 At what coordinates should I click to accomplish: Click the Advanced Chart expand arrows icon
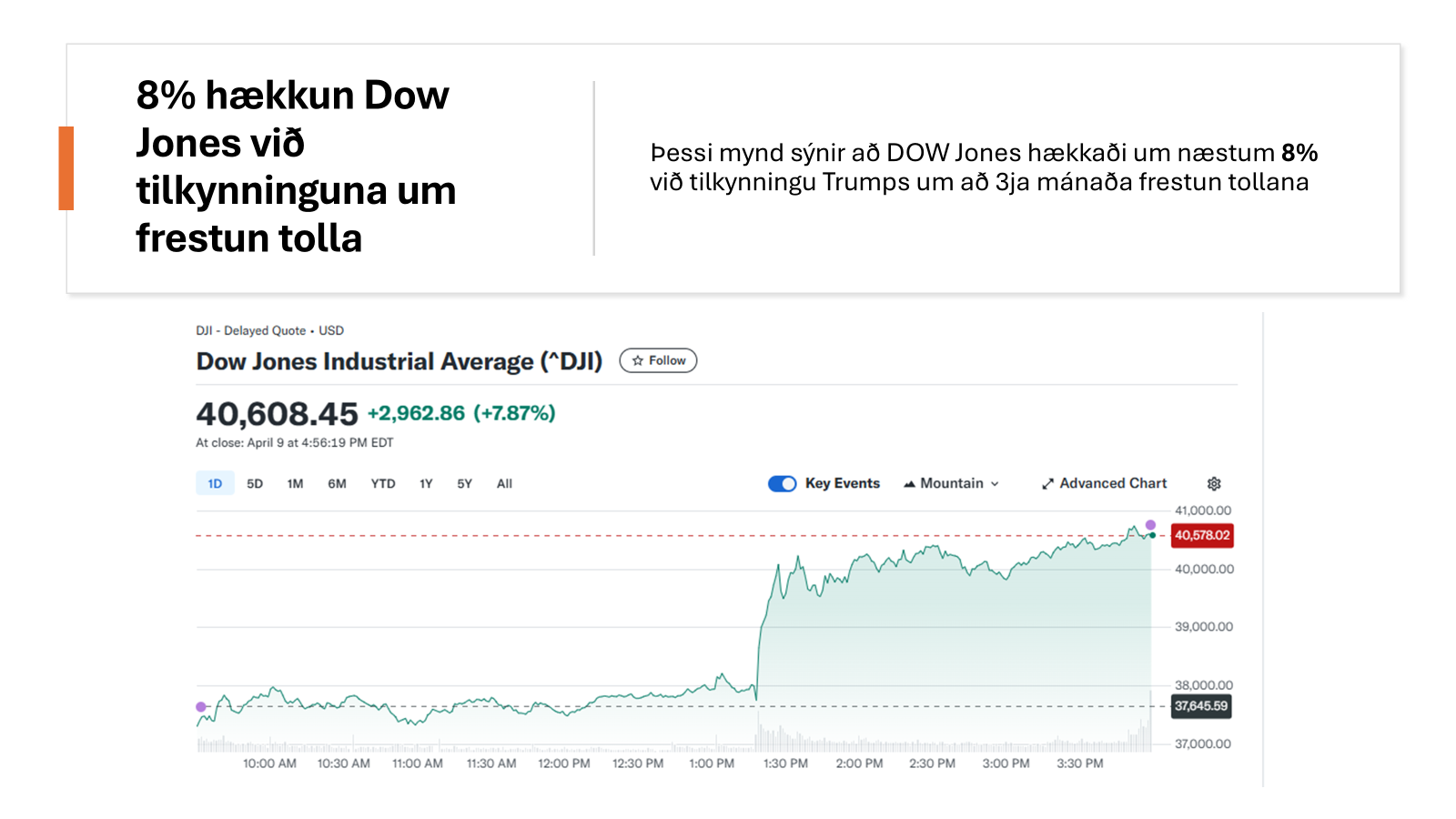pos(1047,484)
